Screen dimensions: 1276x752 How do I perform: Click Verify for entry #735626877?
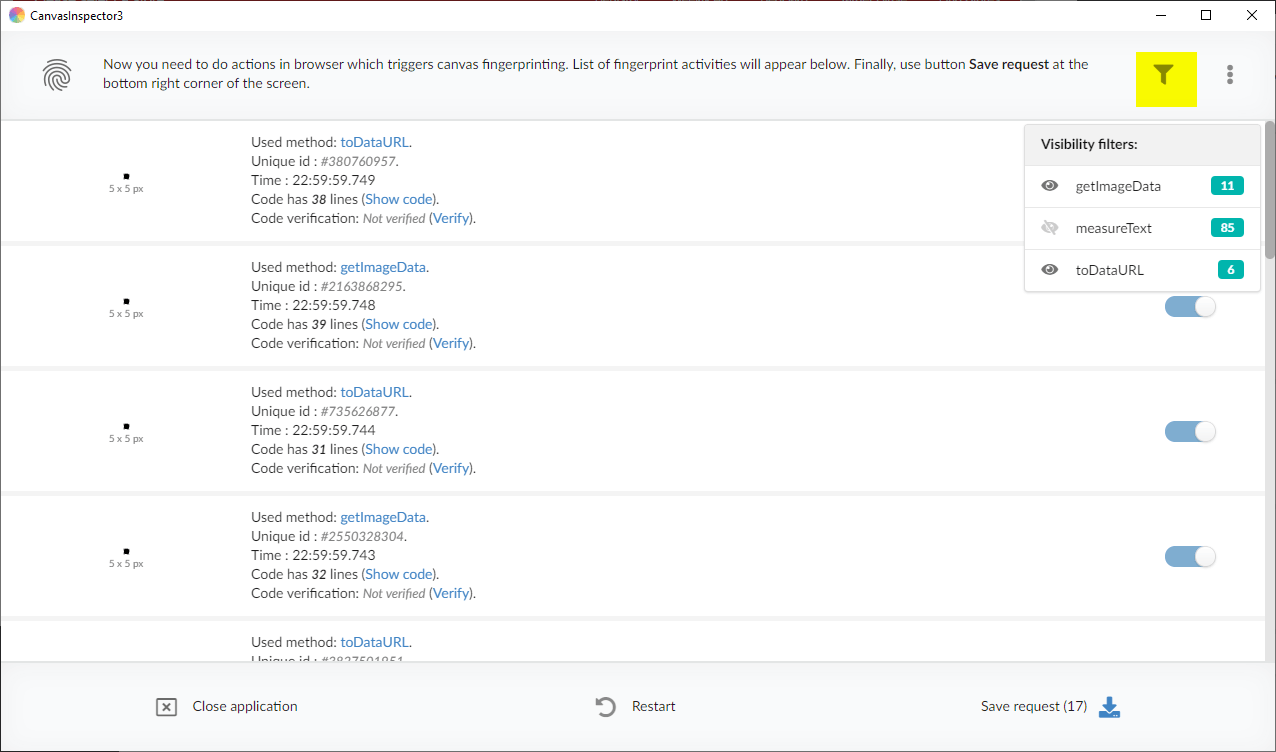pyautogui.click(x=451, y=468)
